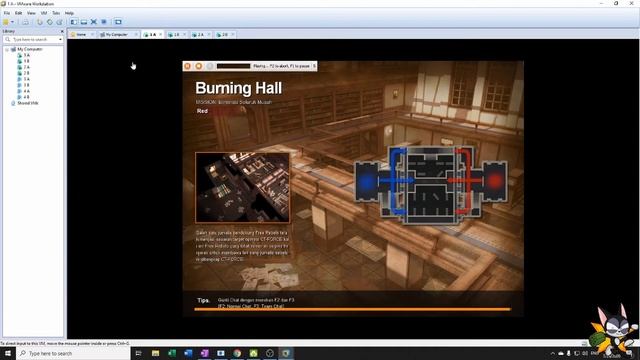Open OneNote from the taskbar

pos(204,353)
